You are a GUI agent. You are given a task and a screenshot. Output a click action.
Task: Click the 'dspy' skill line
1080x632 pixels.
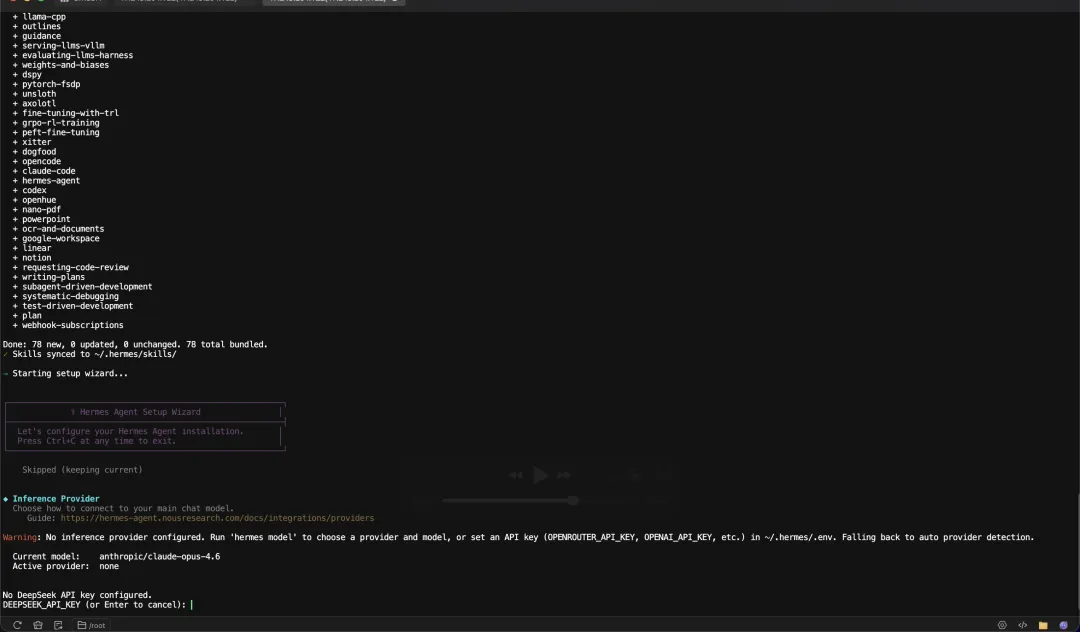coord(27,74)
